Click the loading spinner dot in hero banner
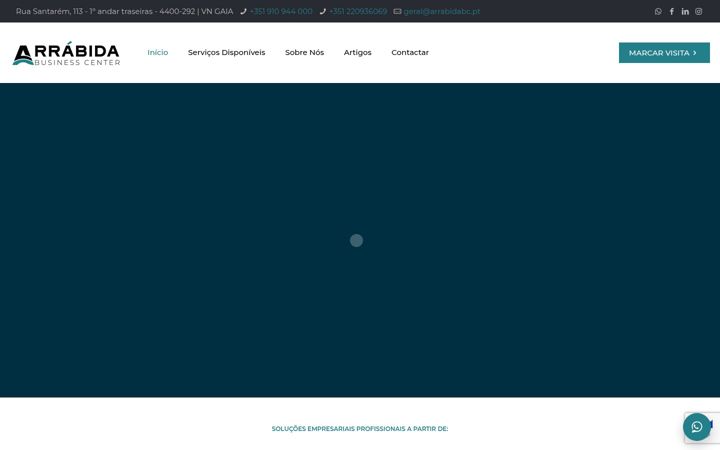Screen dimensions: 720x450 point(356,240)
